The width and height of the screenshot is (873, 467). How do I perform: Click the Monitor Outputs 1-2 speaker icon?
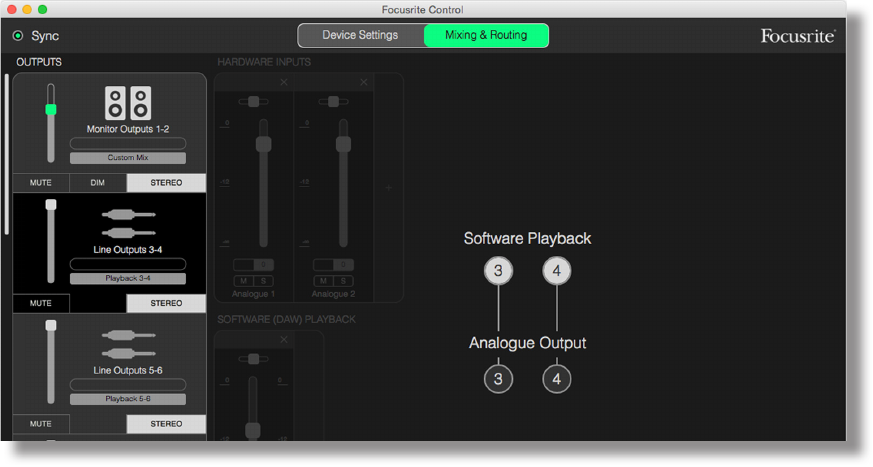coord(128,103)
